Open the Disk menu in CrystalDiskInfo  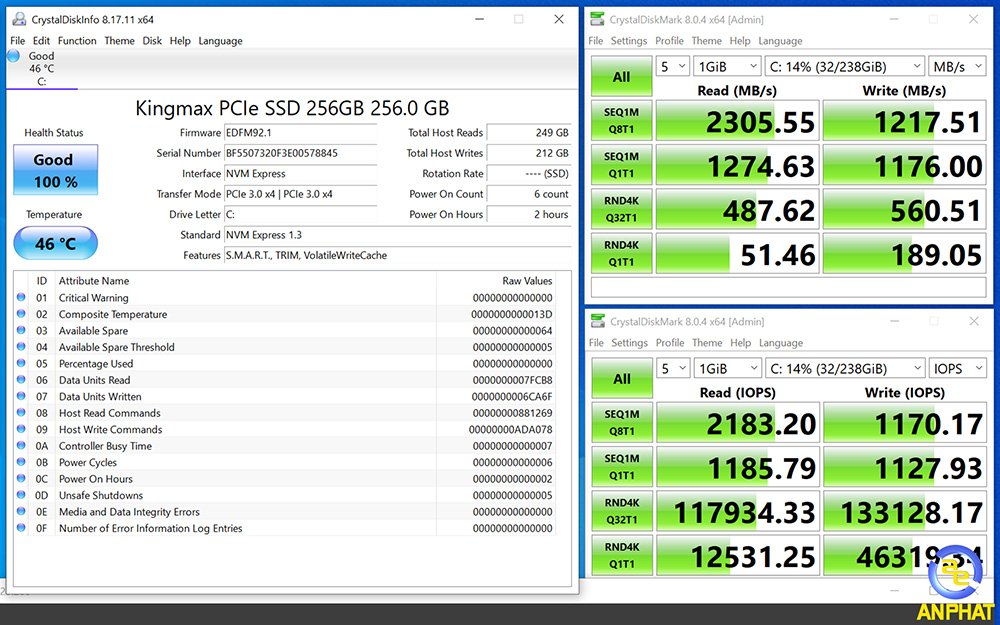coord(152,41)
